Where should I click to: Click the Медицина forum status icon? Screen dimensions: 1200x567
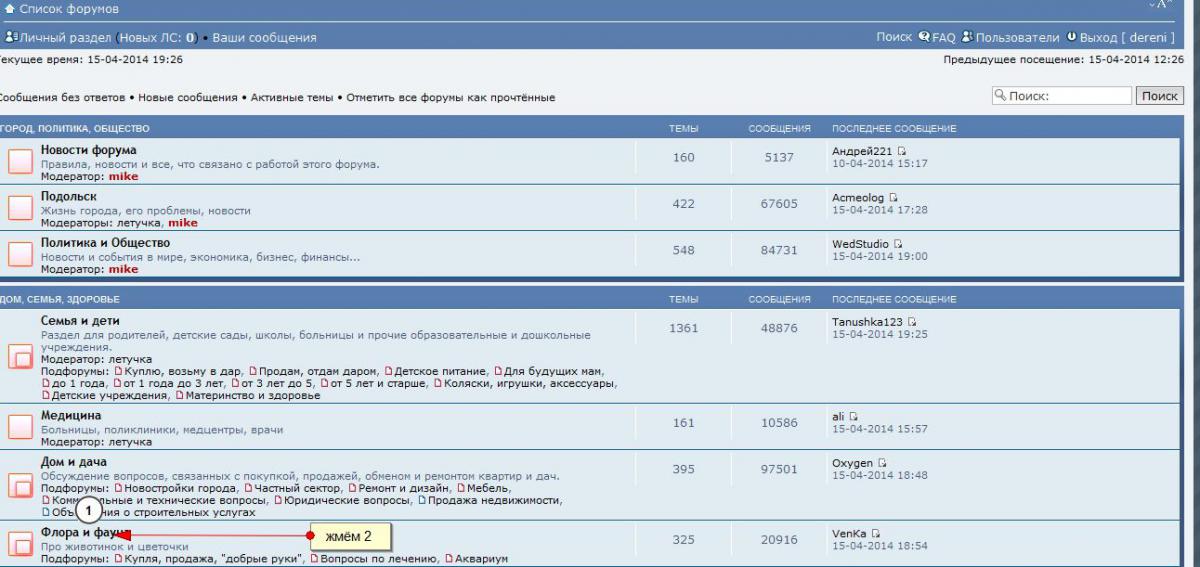click(21, 427)
